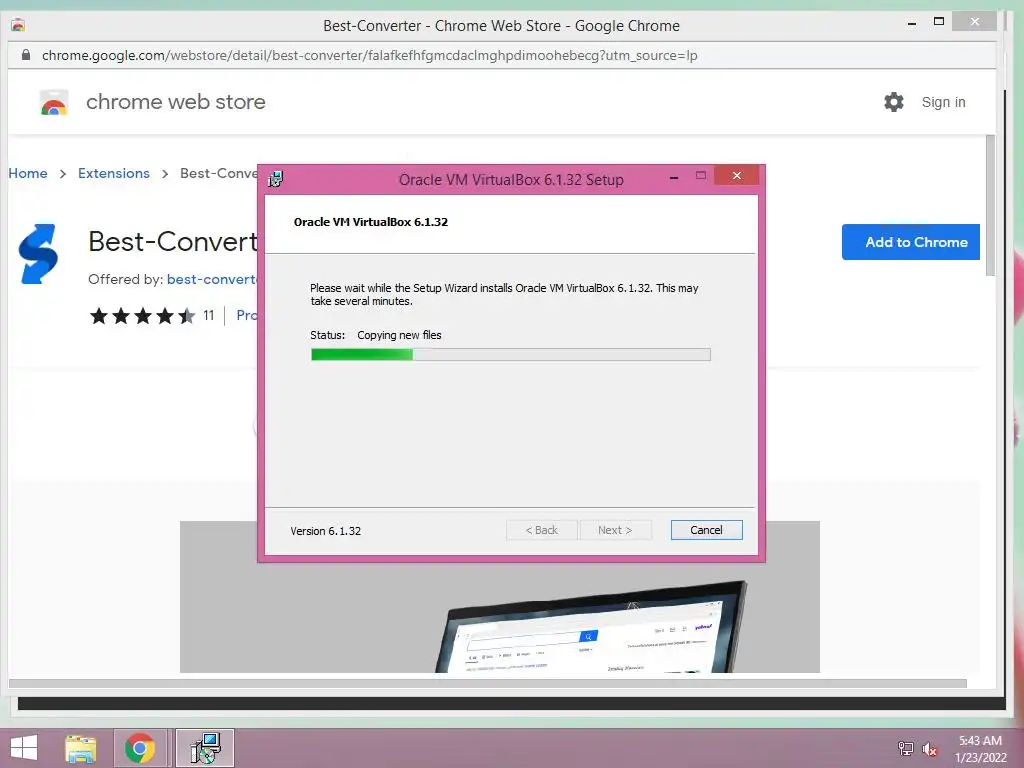Image resolution: width=1024 pixels, height=768 pixels.
Task: Click the rating count 11
Action: 208,315
